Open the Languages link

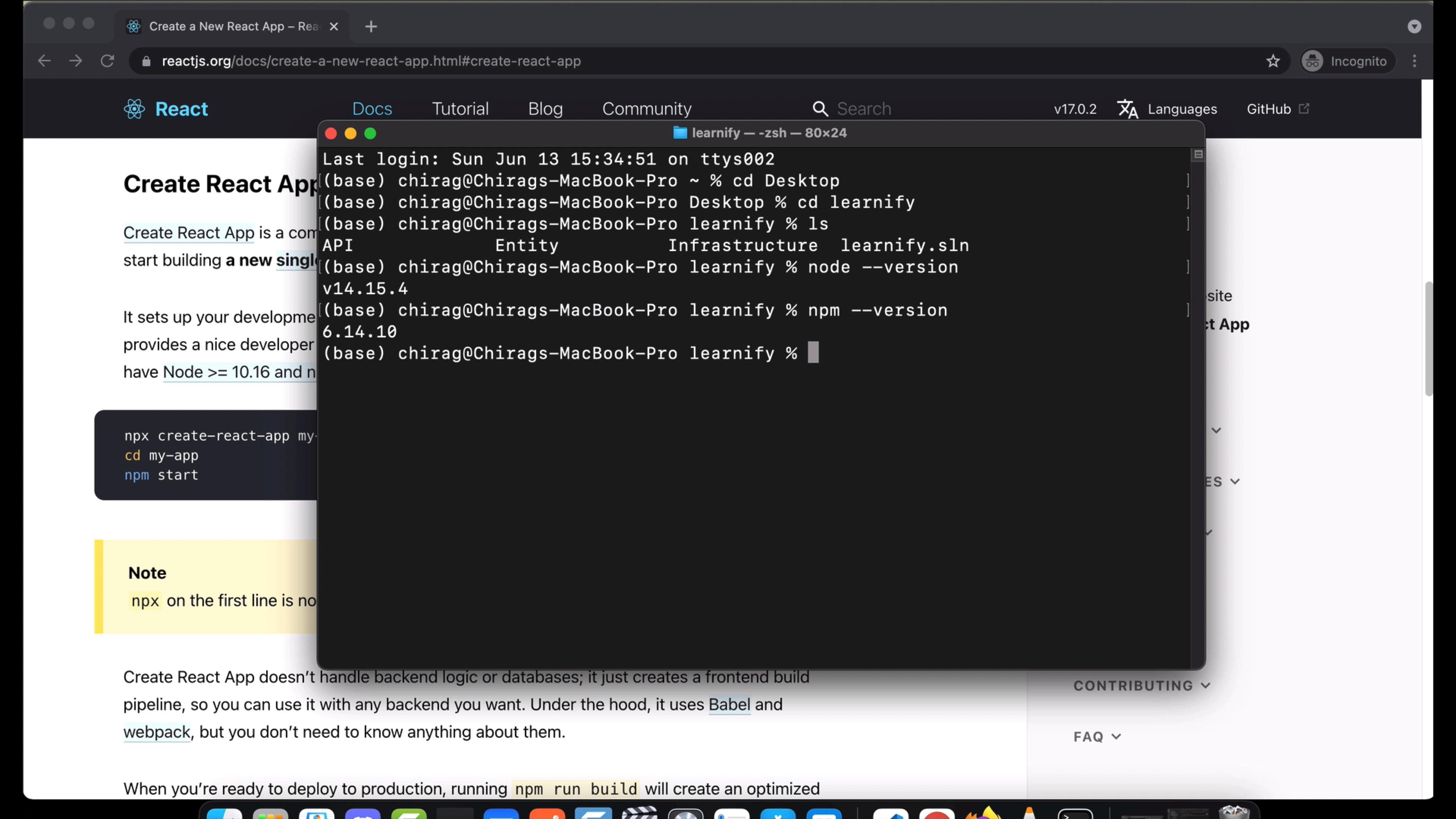coord(1182,109)
